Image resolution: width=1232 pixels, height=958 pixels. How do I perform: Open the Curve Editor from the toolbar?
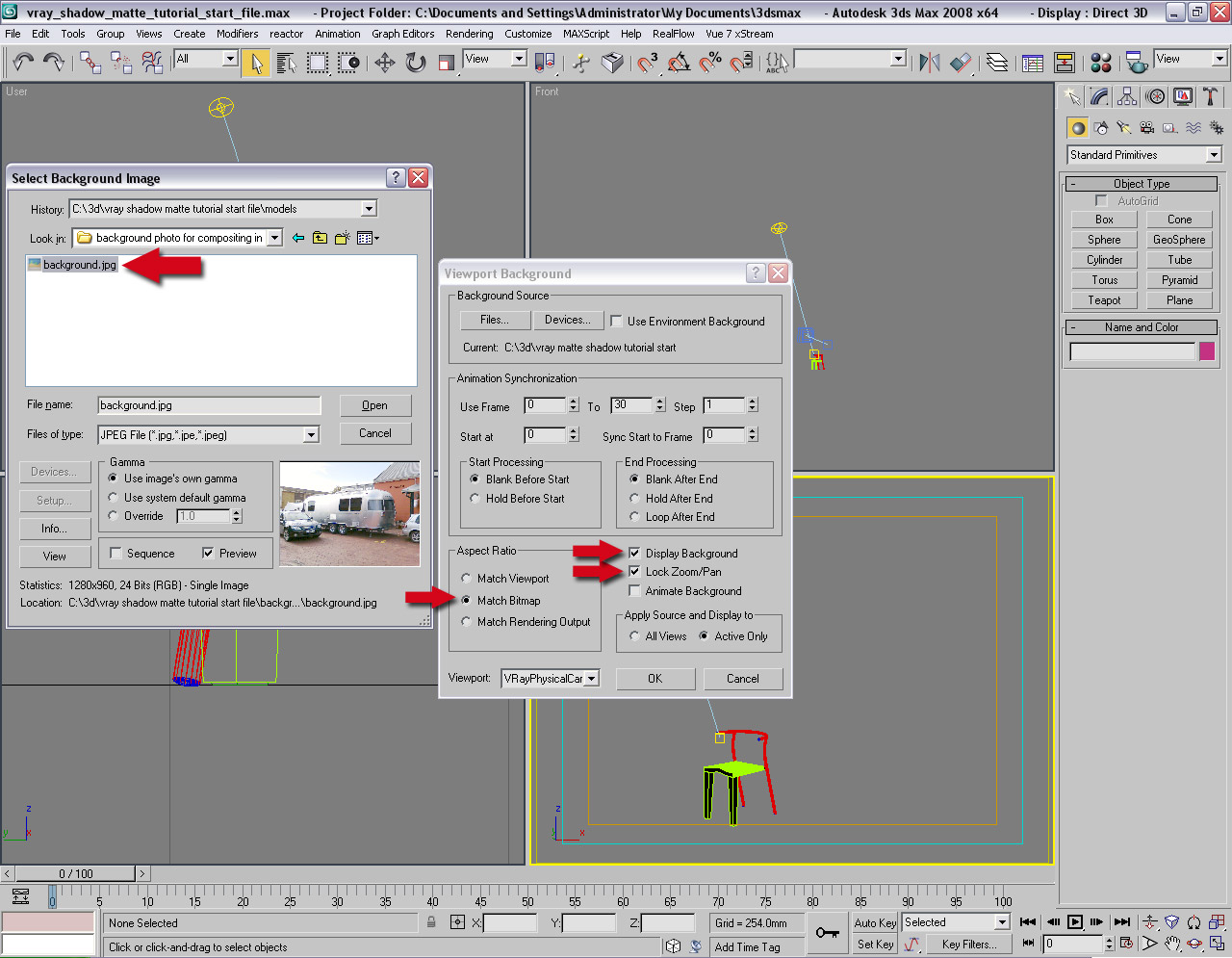pos(1032,61)
